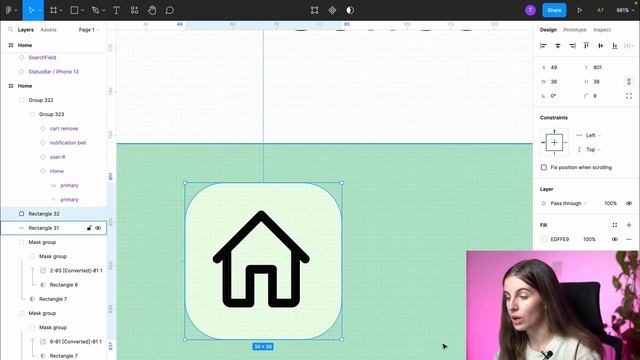Viewport: 640px width, 360px height.
Task: Open the Page 1 dropdown
Action: [x=89, y=30]
